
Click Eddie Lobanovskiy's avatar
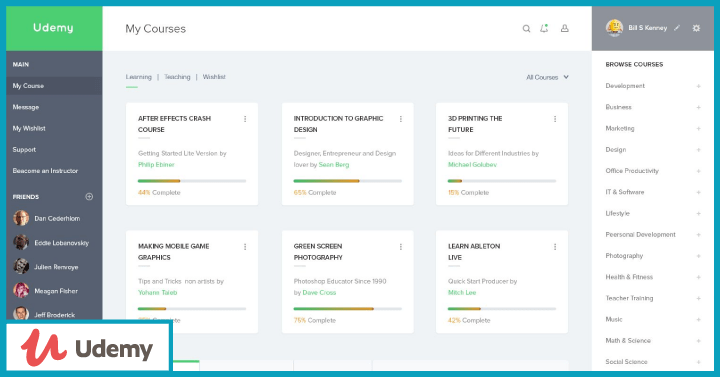coord(21,242)
